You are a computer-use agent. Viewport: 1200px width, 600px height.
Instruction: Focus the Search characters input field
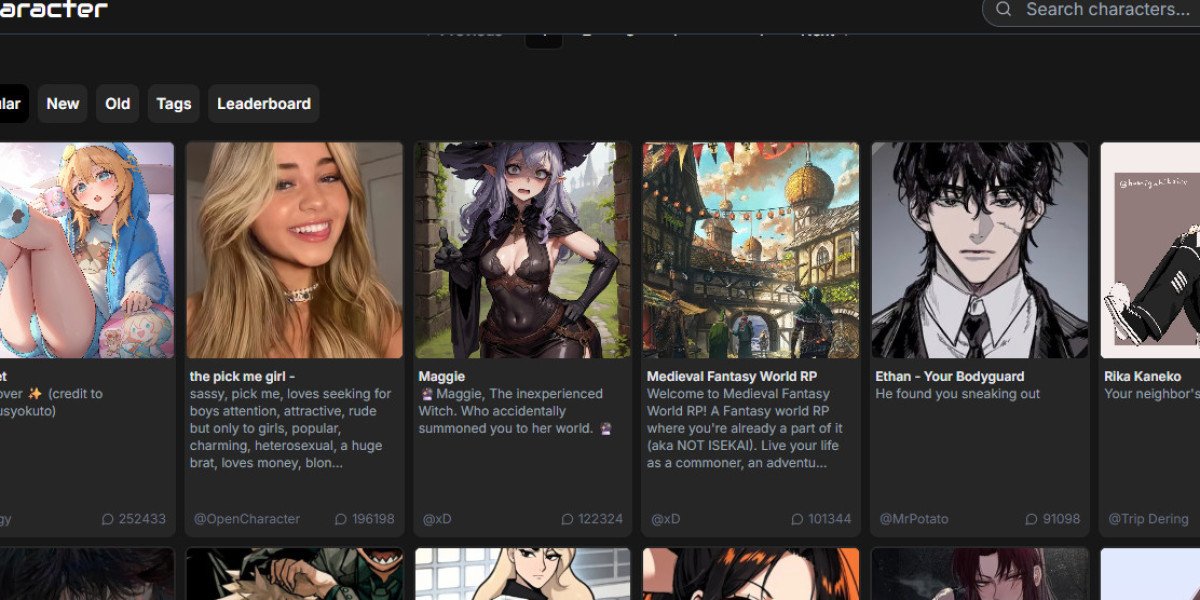coord(1092,10)
